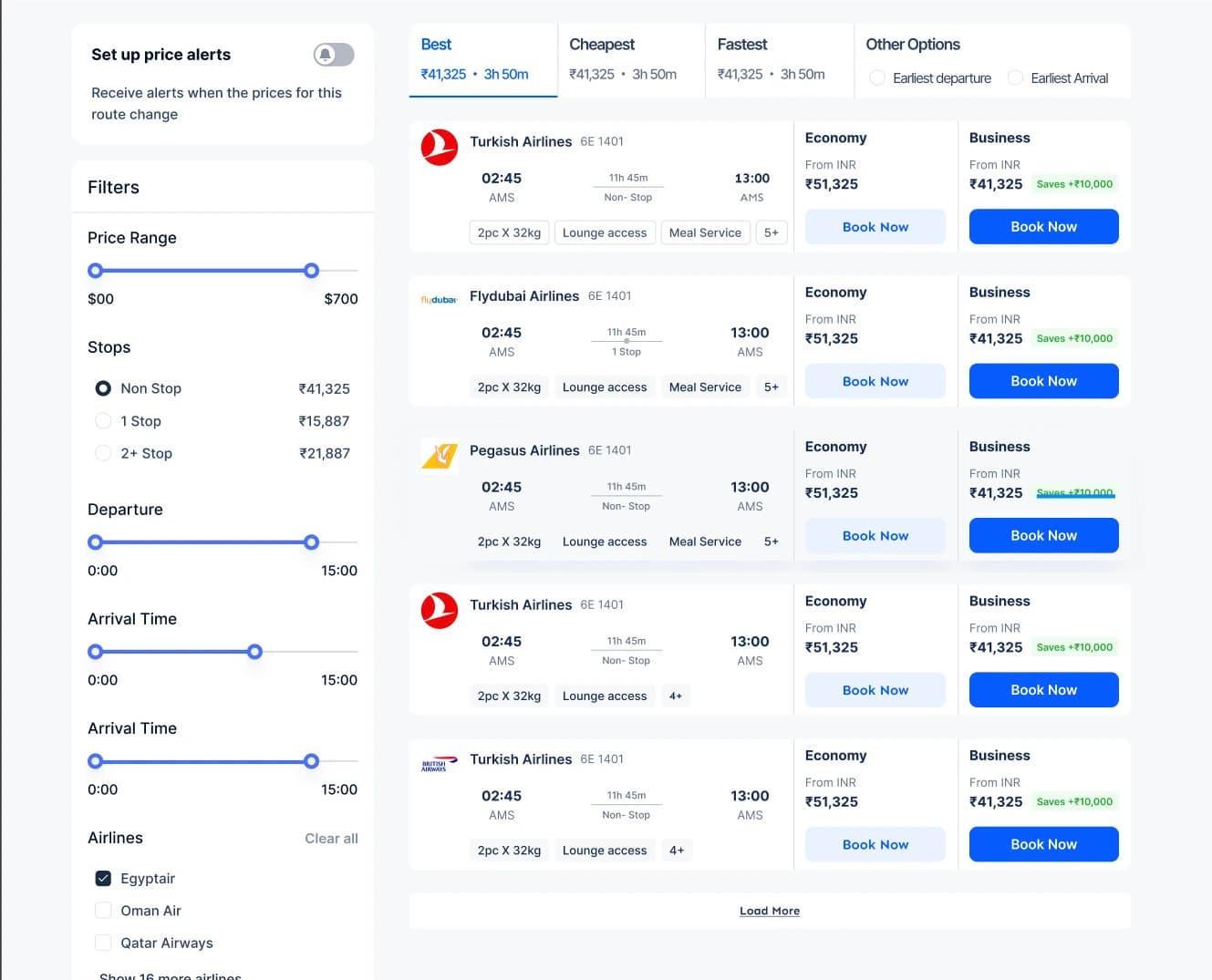Image resolution: width=1212 pixels, height=980 pixels.
Task: Clear all airline filters
Action: 331,838
